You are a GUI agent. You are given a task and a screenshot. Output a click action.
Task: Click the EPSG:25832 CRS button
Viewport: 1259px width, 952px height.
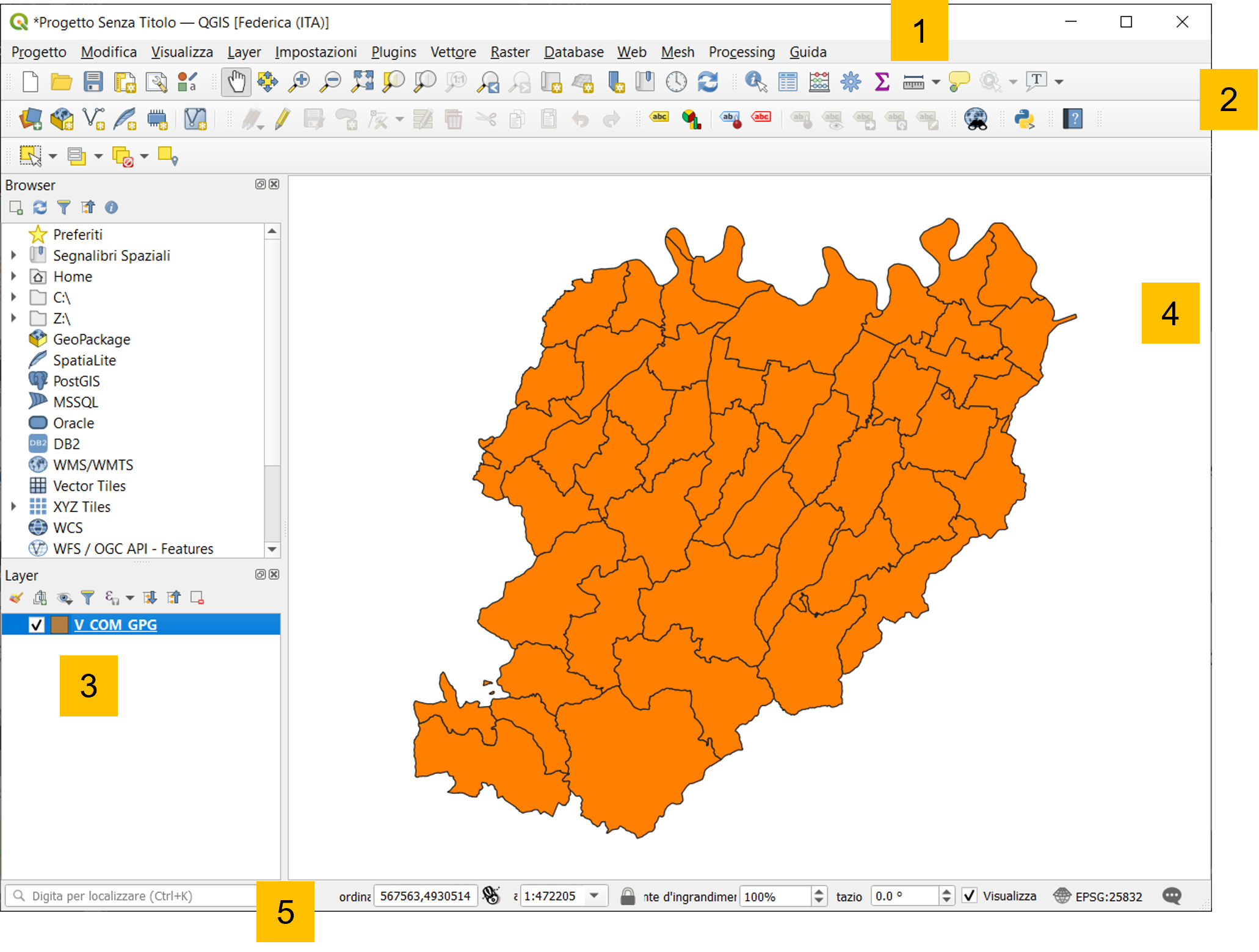pos(1099,896)
